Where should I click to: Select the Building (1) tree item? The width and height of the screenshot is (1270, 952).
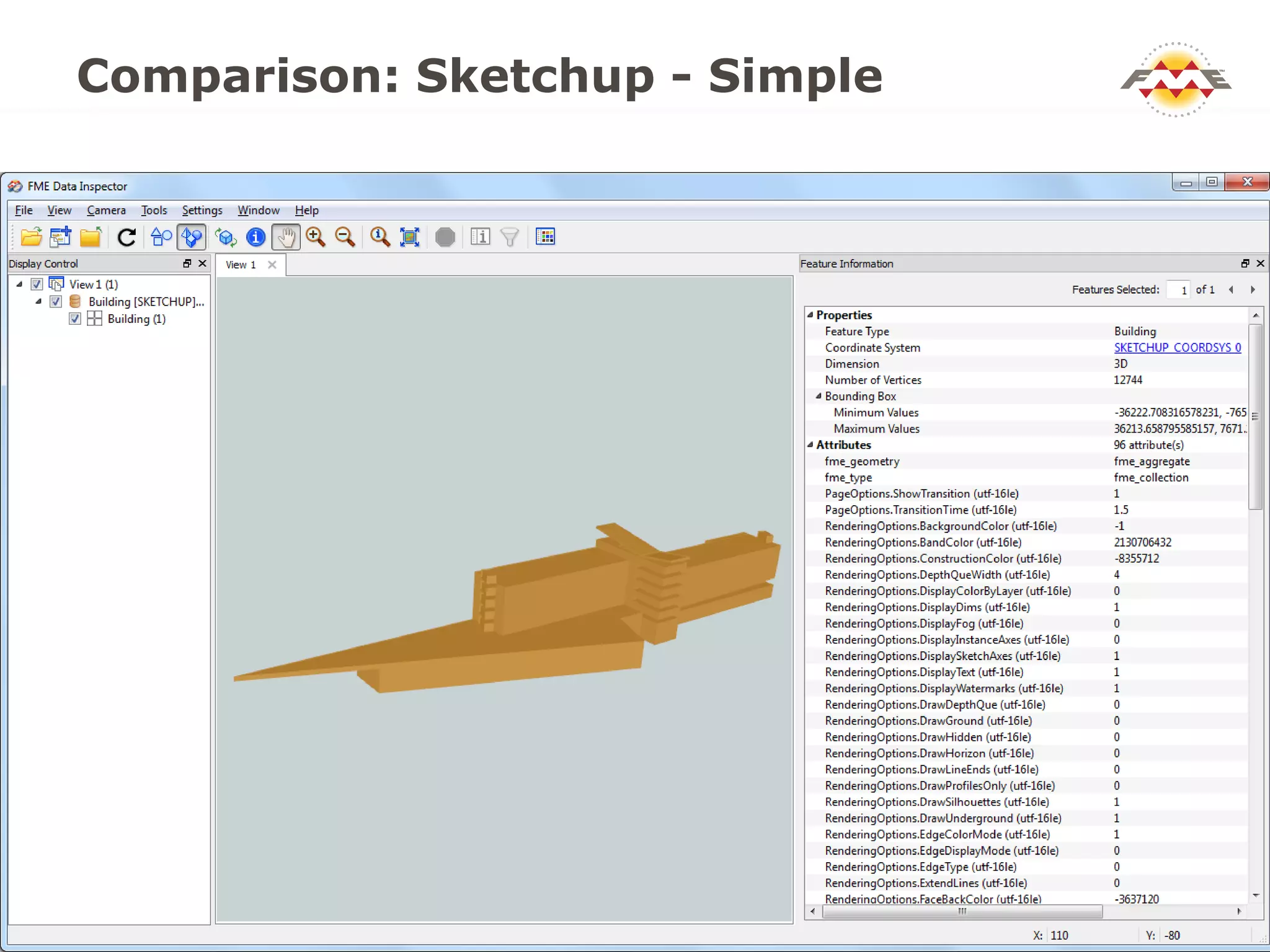(136, 319)
